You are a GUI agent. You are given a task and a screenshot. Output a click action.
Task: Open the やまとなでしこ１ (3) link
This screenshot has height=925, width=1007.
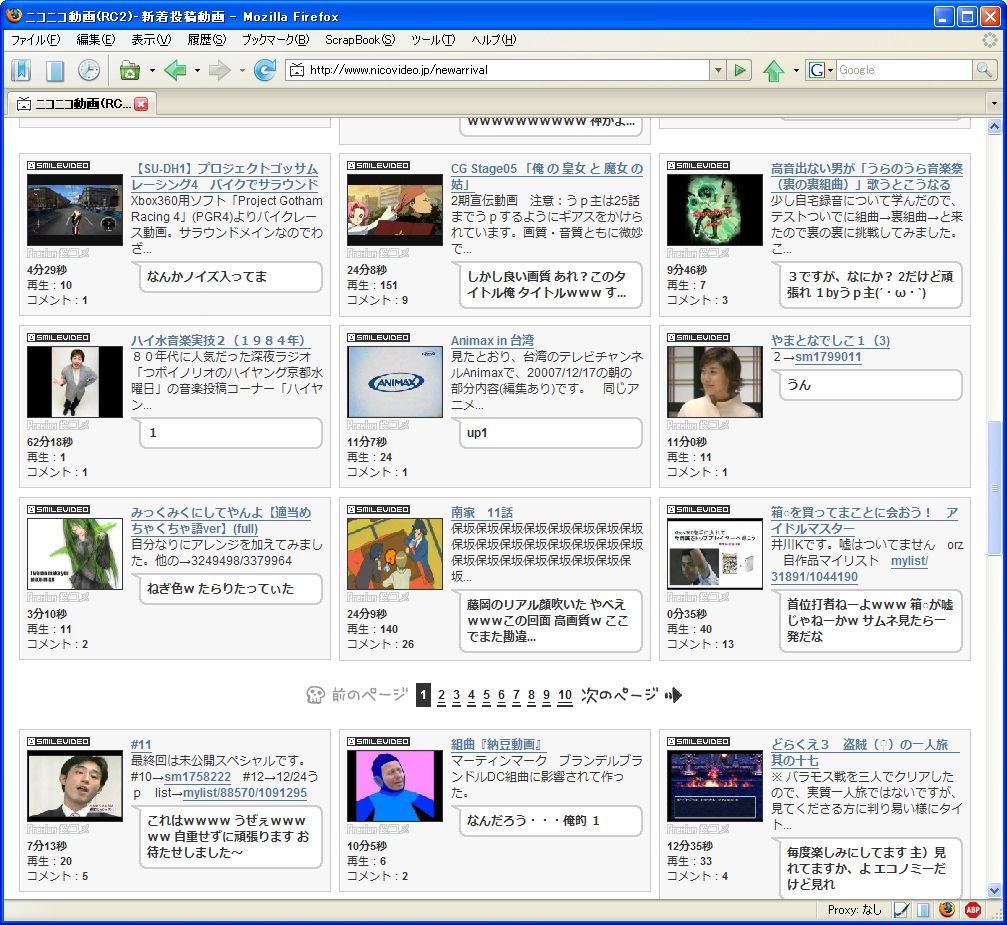point(830,340)
